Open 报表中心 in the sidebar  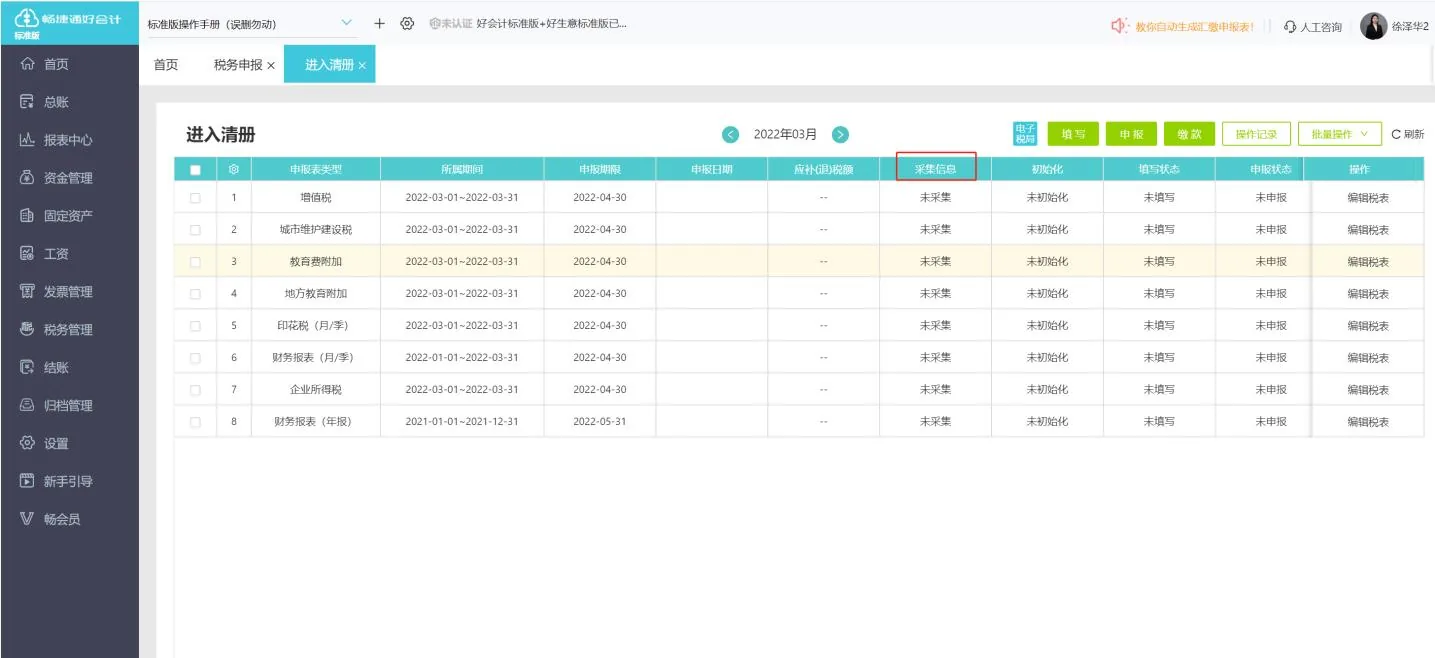(x=67, y=140)
